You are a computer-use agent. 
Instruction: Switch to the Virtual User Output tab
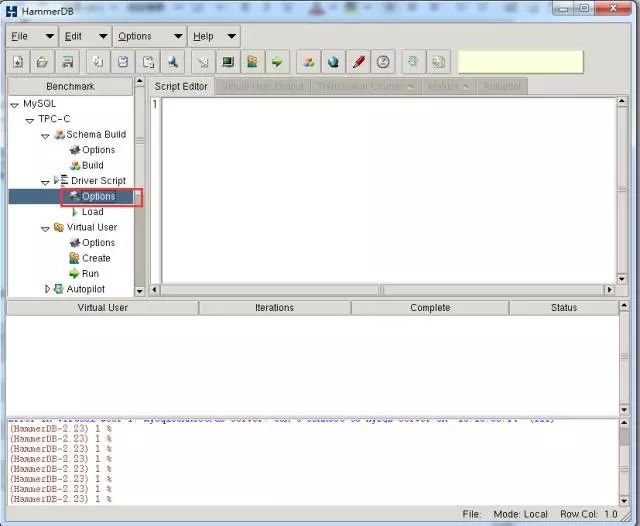[x=262, y=86]
